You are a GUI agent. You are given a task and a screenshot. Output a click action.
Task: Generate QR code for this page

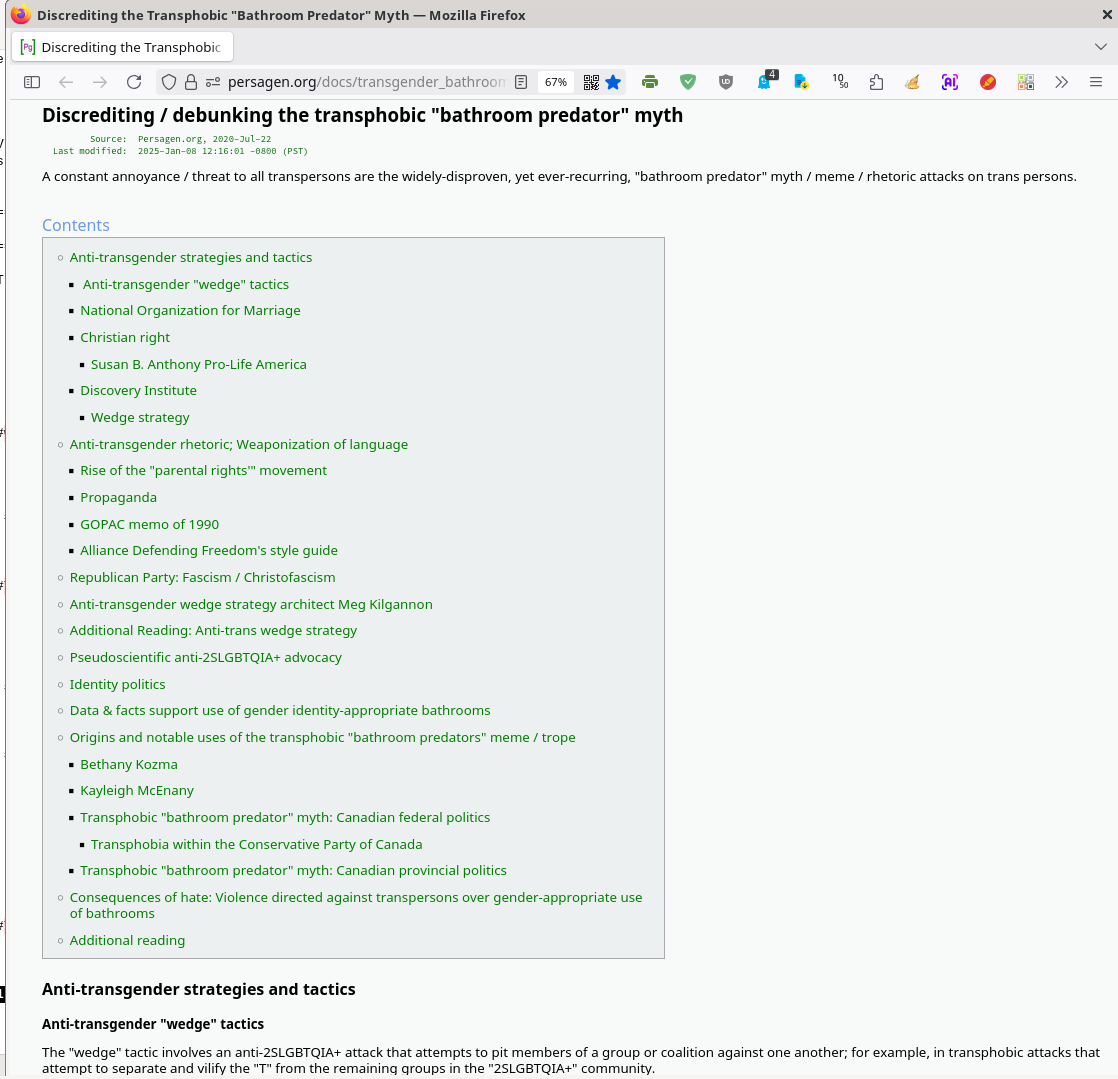point(591,82)
